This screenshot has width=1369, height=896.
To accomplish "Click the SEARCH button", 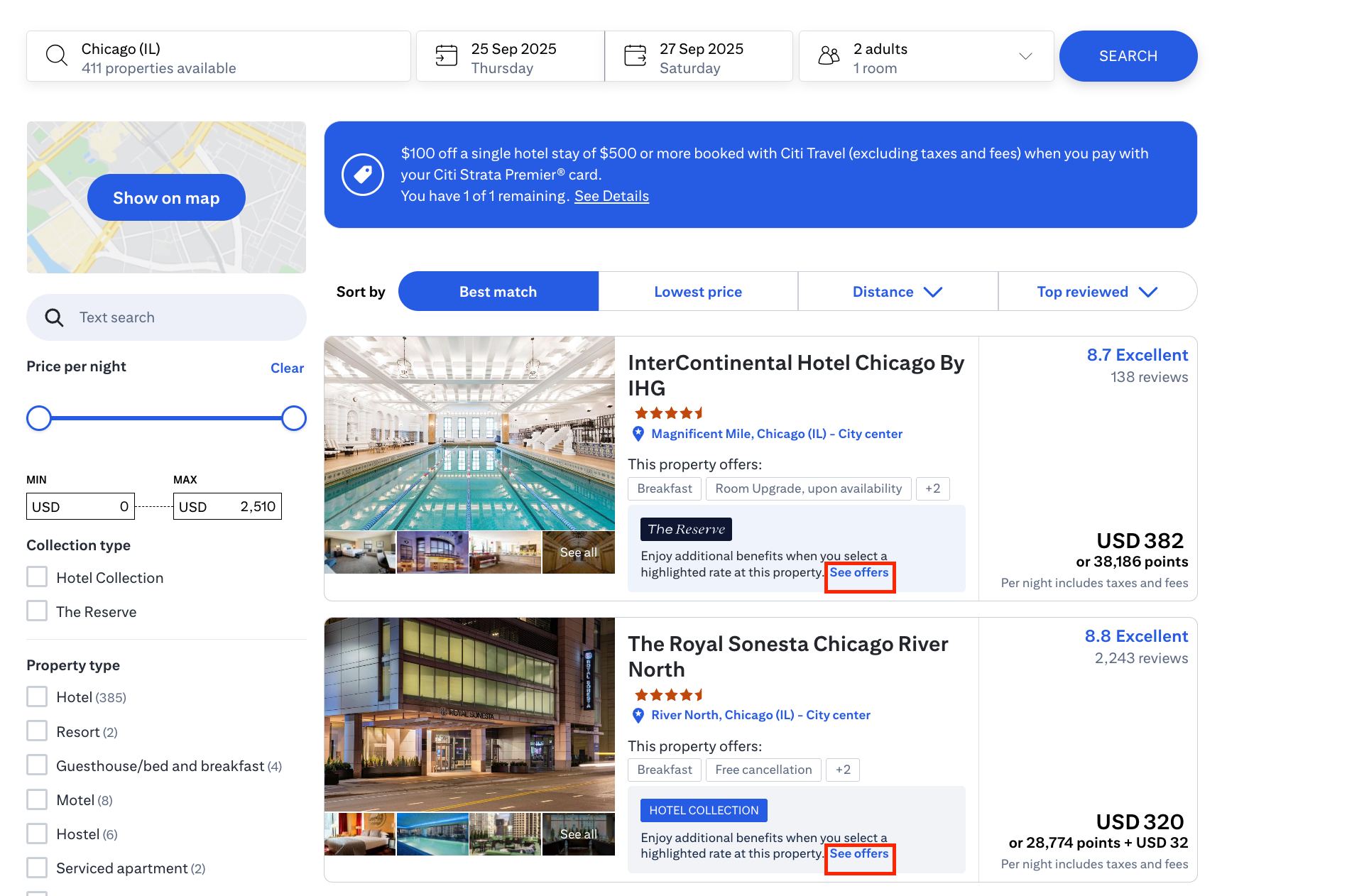I will [x=1128, y=56].
